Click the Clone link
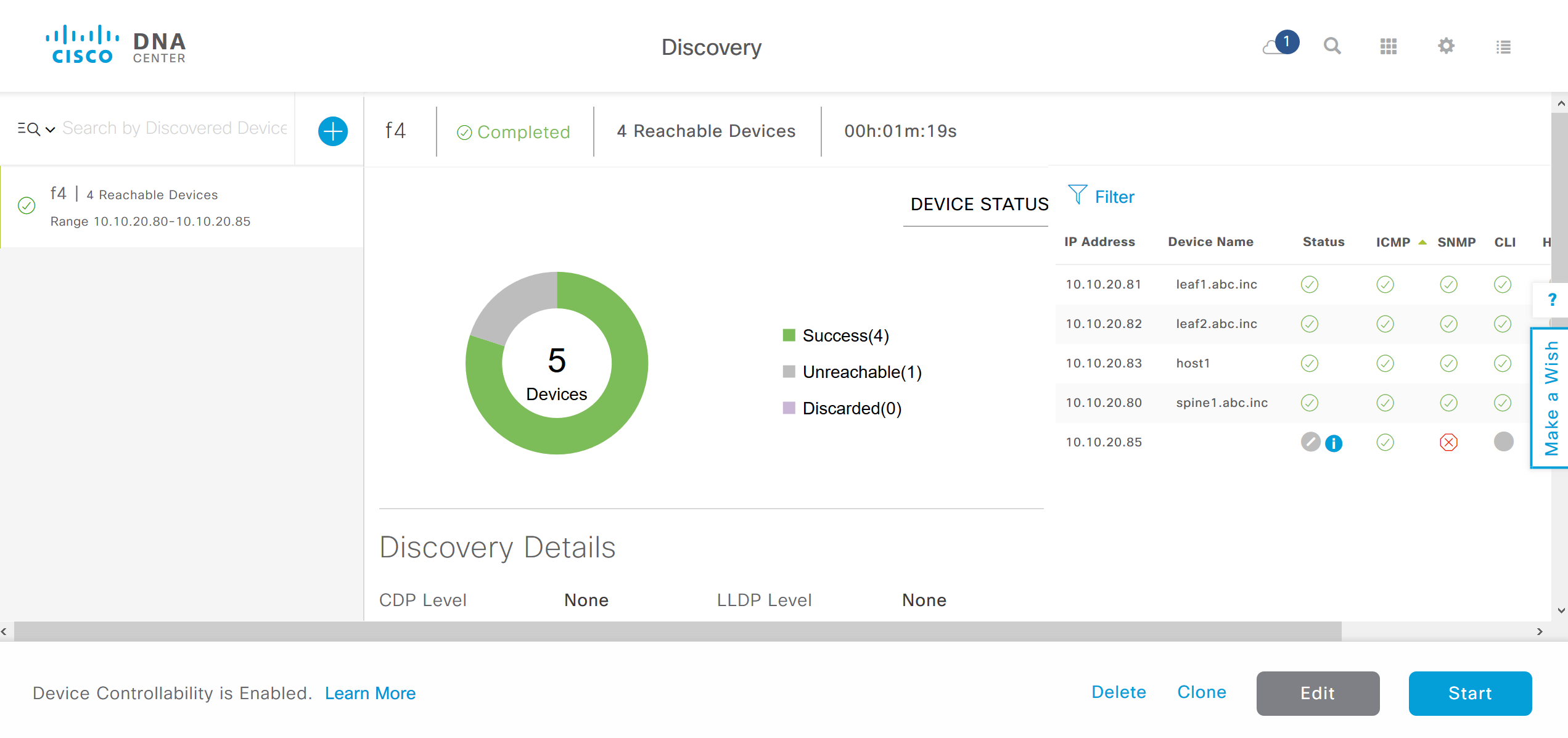The image size is (1568, 738). click(x=1201, y=692)
